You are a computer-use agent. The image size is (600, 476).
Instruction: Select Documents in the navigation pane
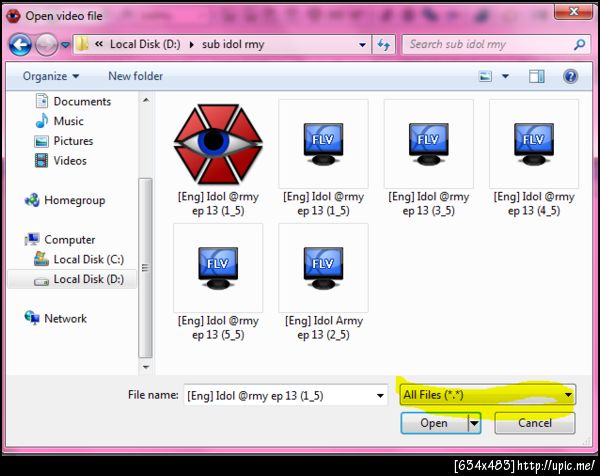point(73,101)
